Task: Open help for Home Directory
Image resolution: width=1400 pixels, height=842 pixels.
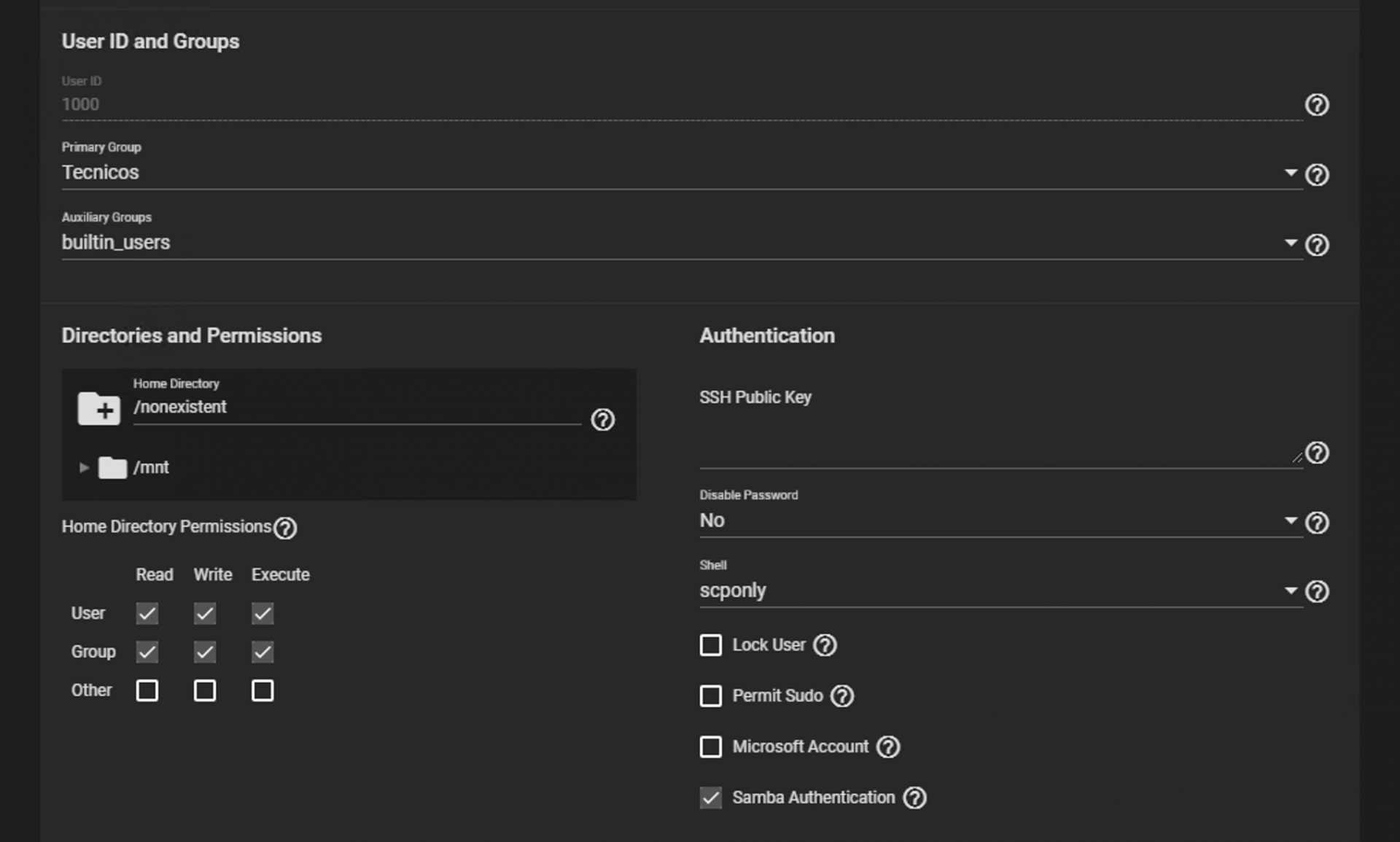Action: click(602, 420)
